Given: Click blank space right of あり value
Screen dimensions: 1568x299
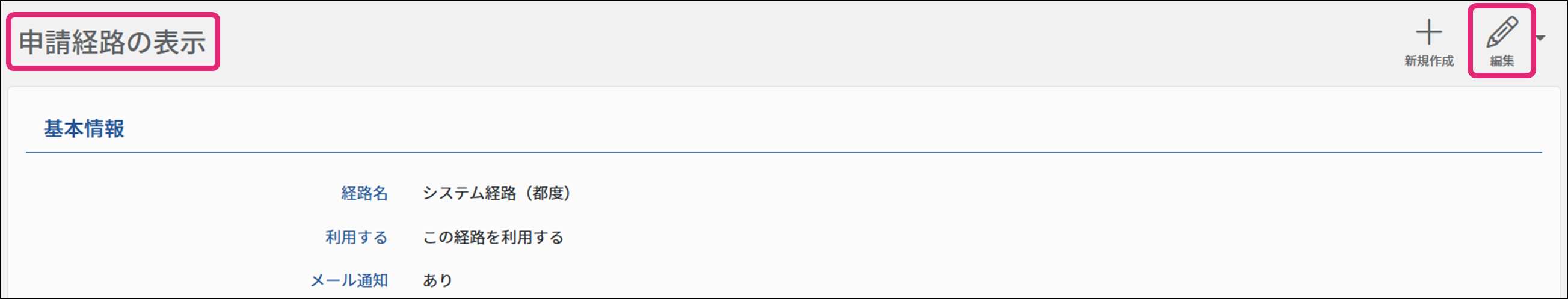Looking at the screenshot, I should (x=974, y=280).
